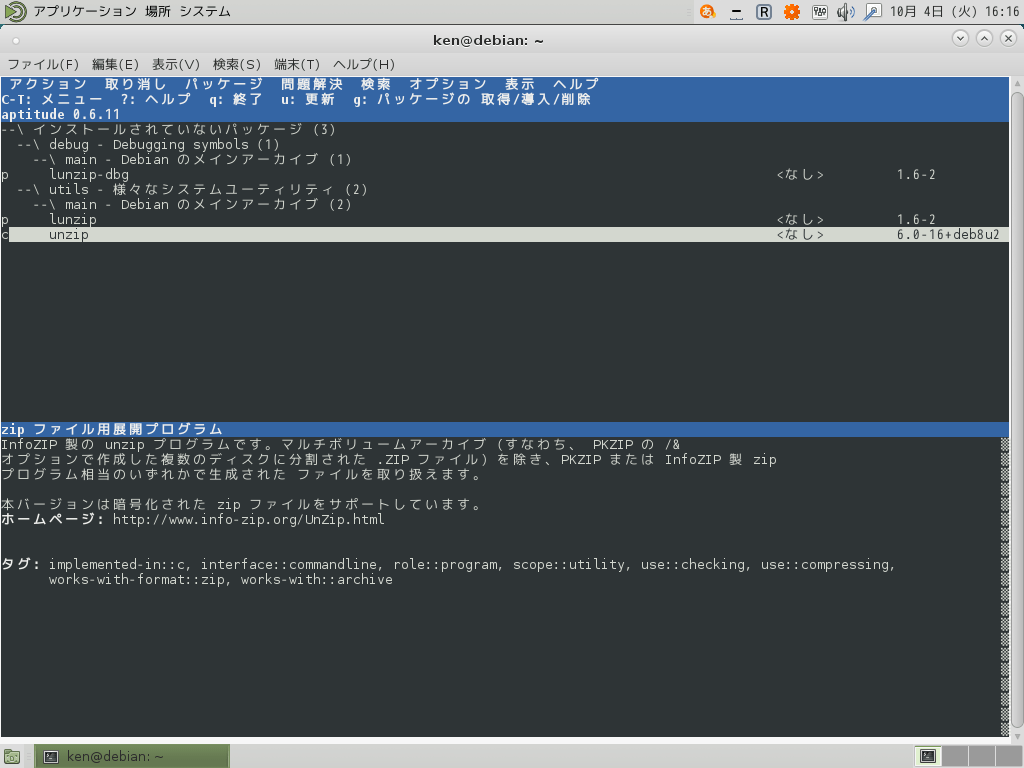
Task: Click <なし> installed version for lunzip
Action: tap(800, 219)
